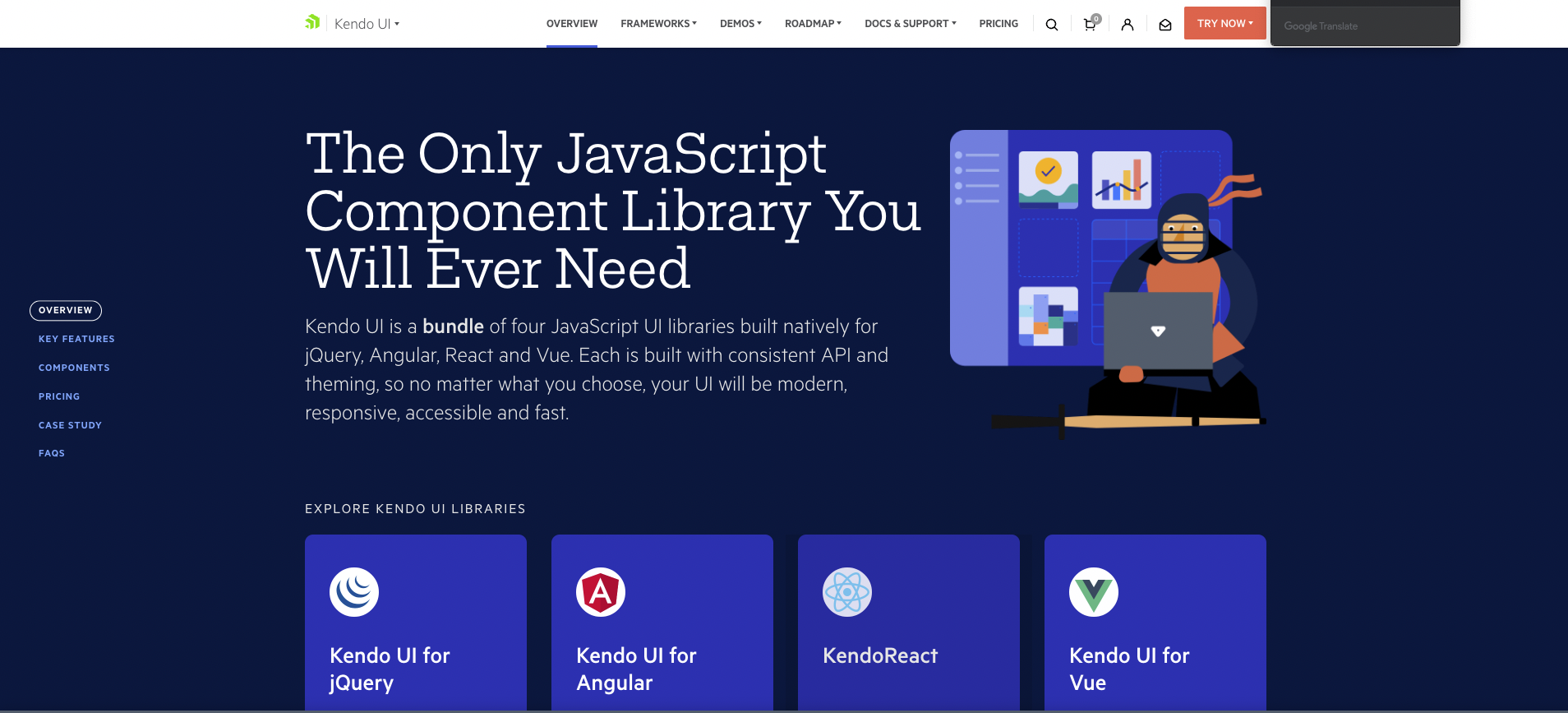Open the shopping cart icon
The image size is (1568, 713).
[x=1090, y=24]
